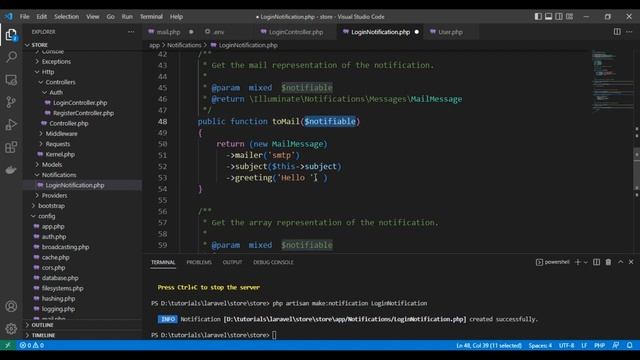
Task: Click remote window indicator in status bar
Action: (7, 345)
